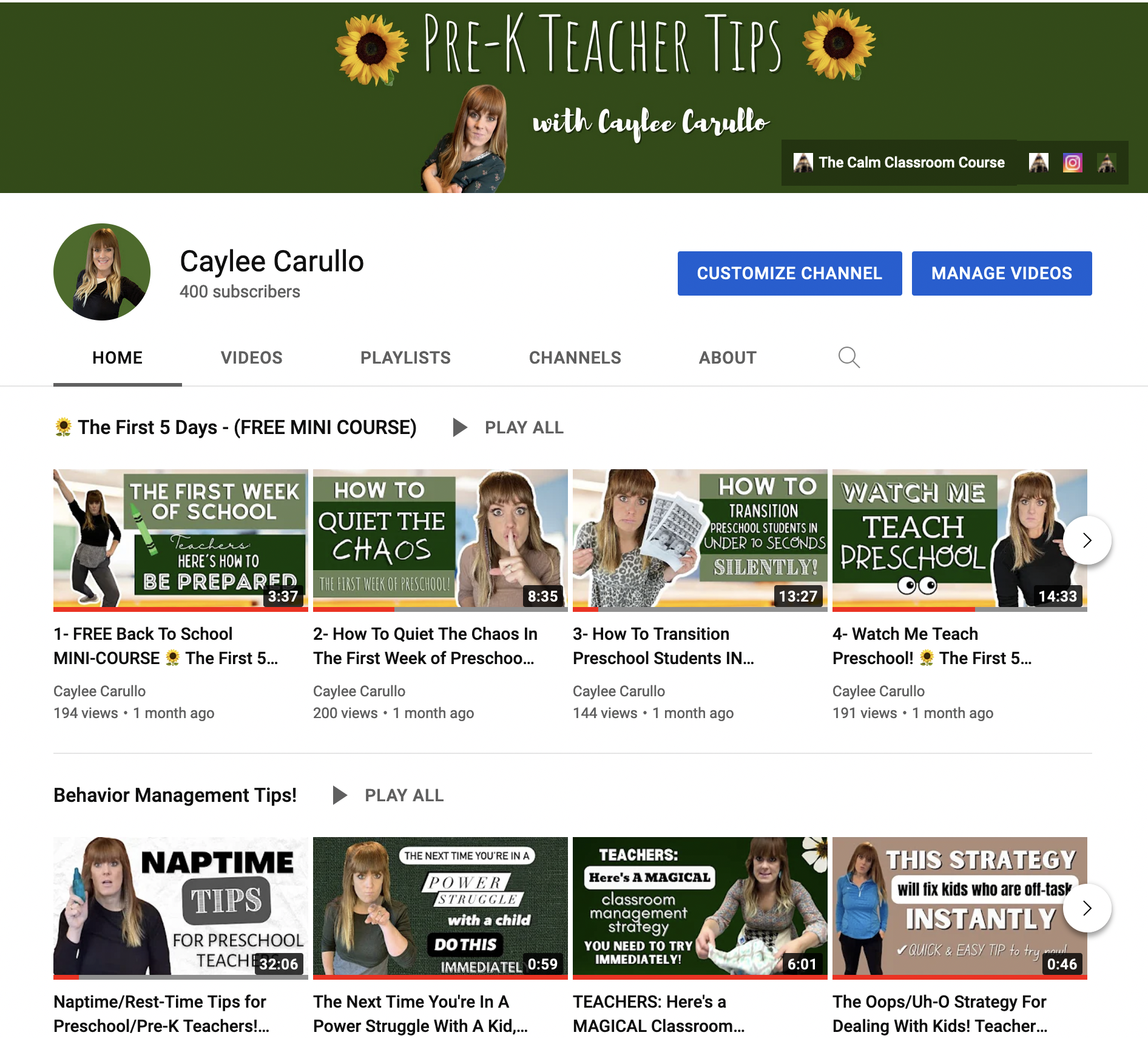Viewport: 1148px width, 1038px height.
Task: Click title 'Naptime/Rest-Time Tips for Preschool'
Action: (161, 1014)
